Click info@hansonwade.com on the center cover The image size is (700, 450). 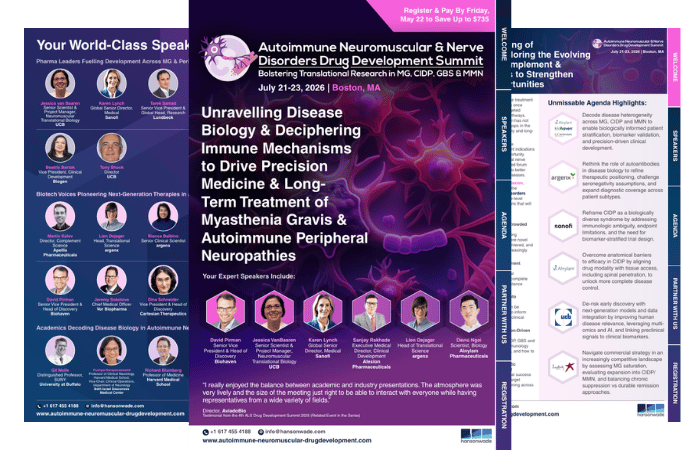(295, 432)
